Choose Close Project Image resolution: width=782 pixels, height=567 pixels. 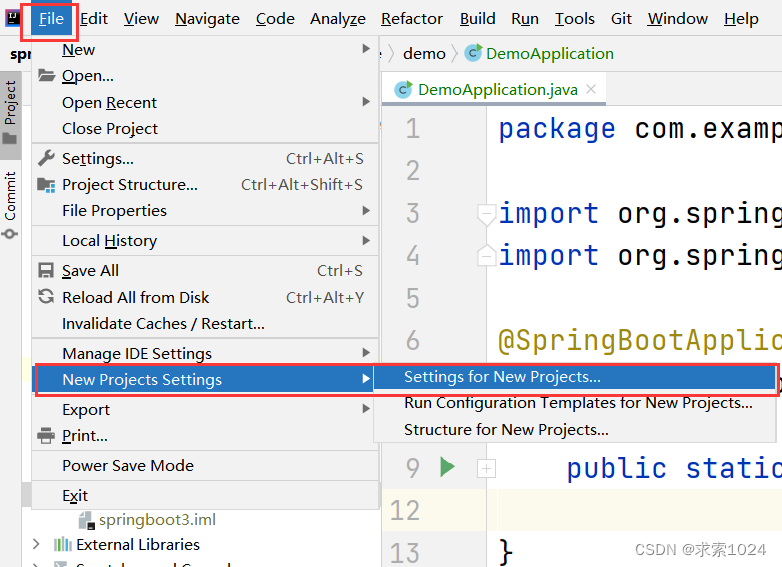(x=204, y=129)
